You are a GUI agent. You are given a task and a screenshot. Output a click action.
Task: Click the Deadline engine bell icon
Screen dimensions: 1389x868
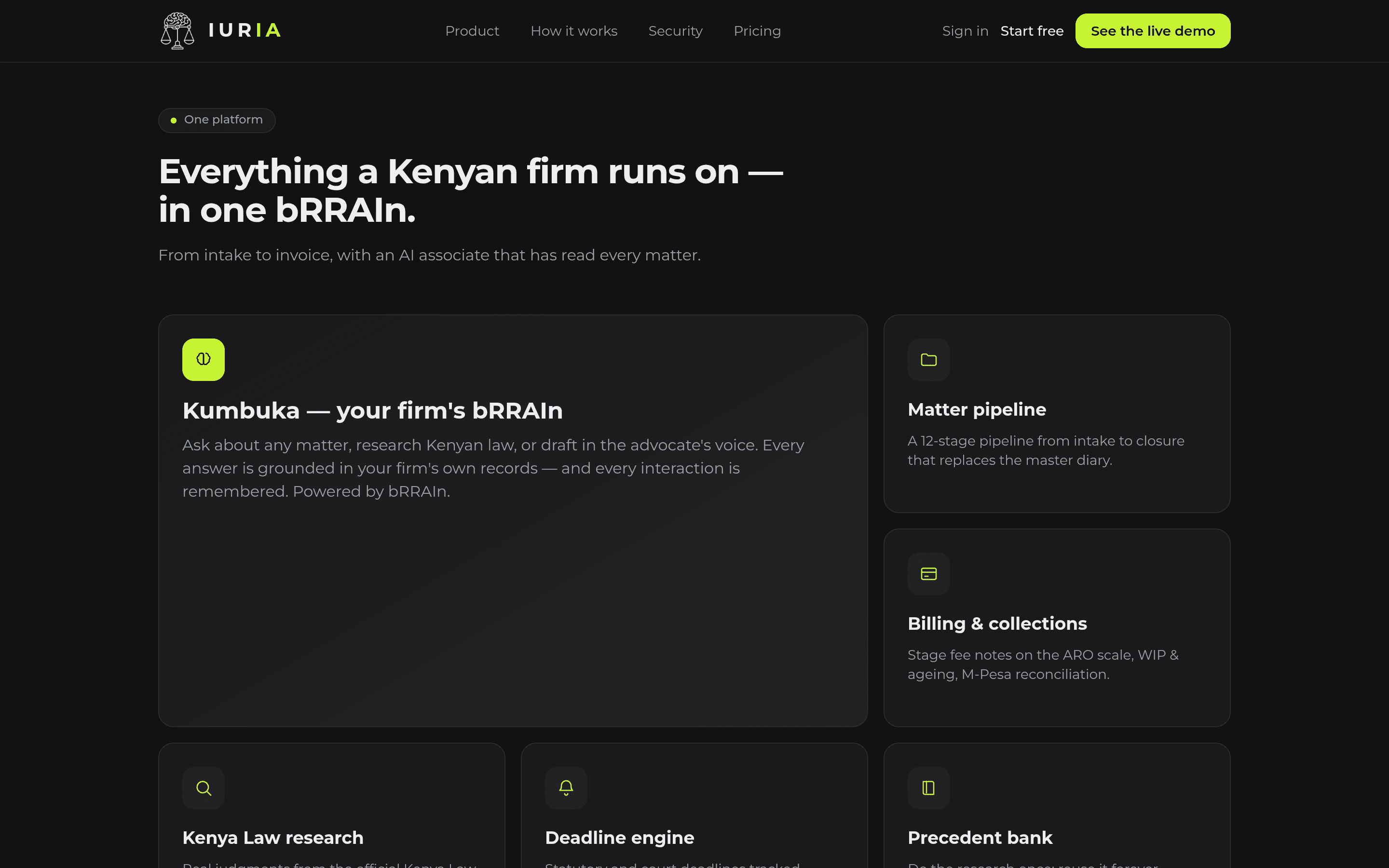[566, 787]
